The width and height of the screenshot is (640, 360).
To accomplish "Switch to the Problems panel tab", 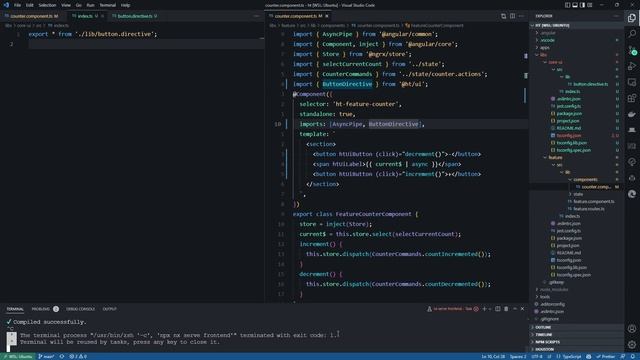I will pos(45,309).
